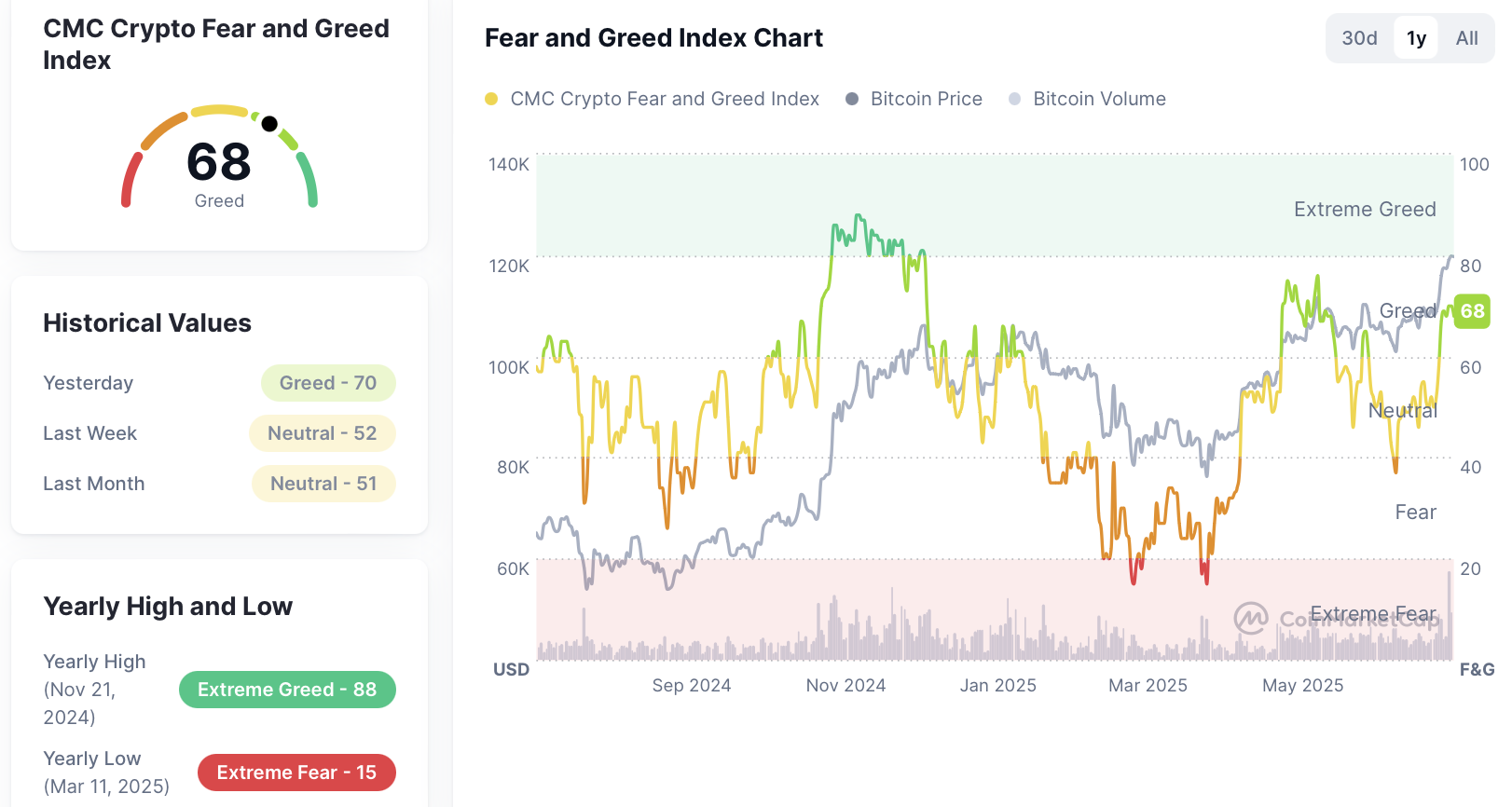Viewport: 1512px width, 807px height.
Task: Click the black gauge needle dot
Action: coord(269,124)
